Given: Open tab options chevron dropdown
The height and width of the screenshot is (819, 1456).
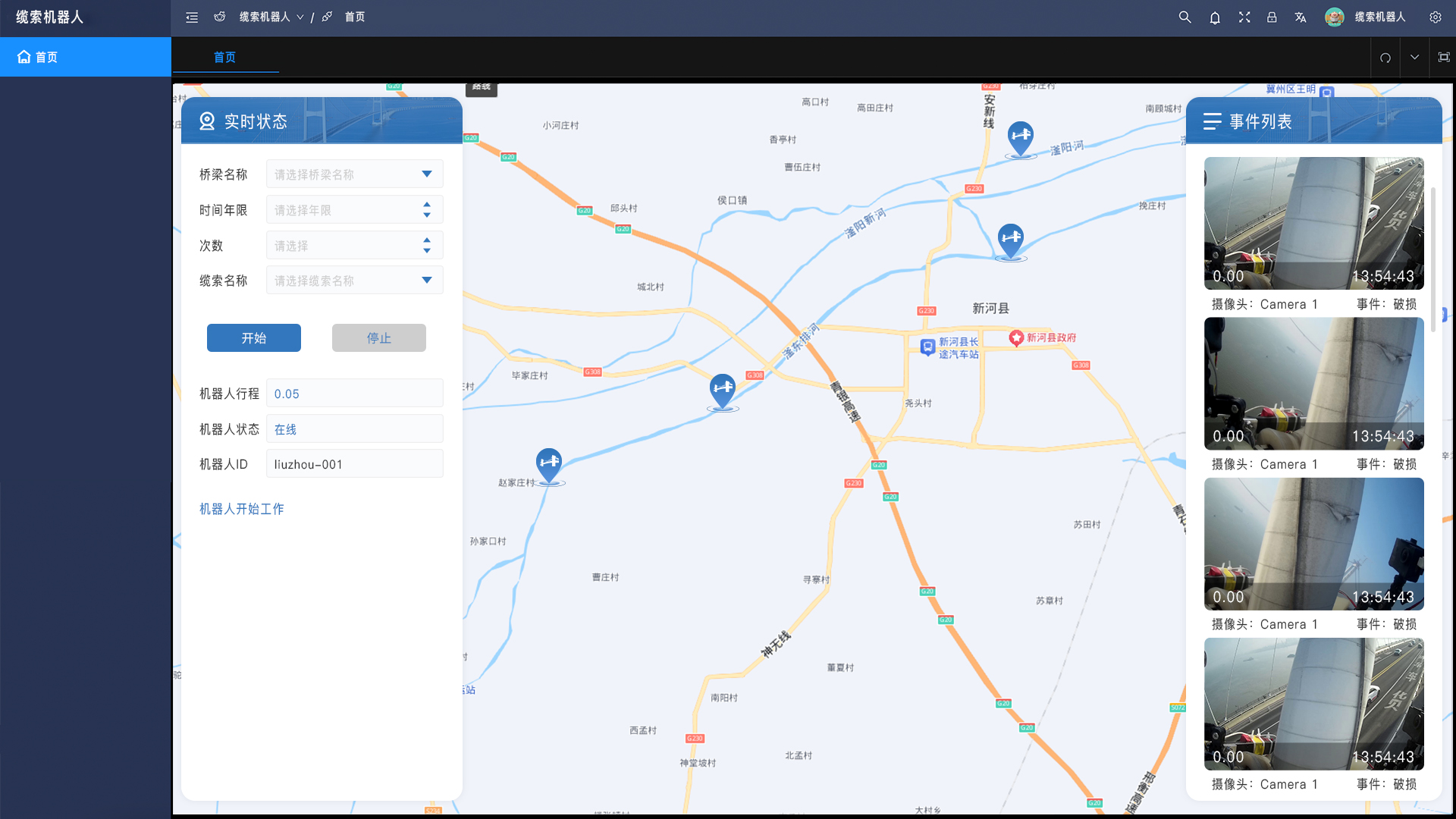Looking at the screenshot, I should pos(1414,58).
